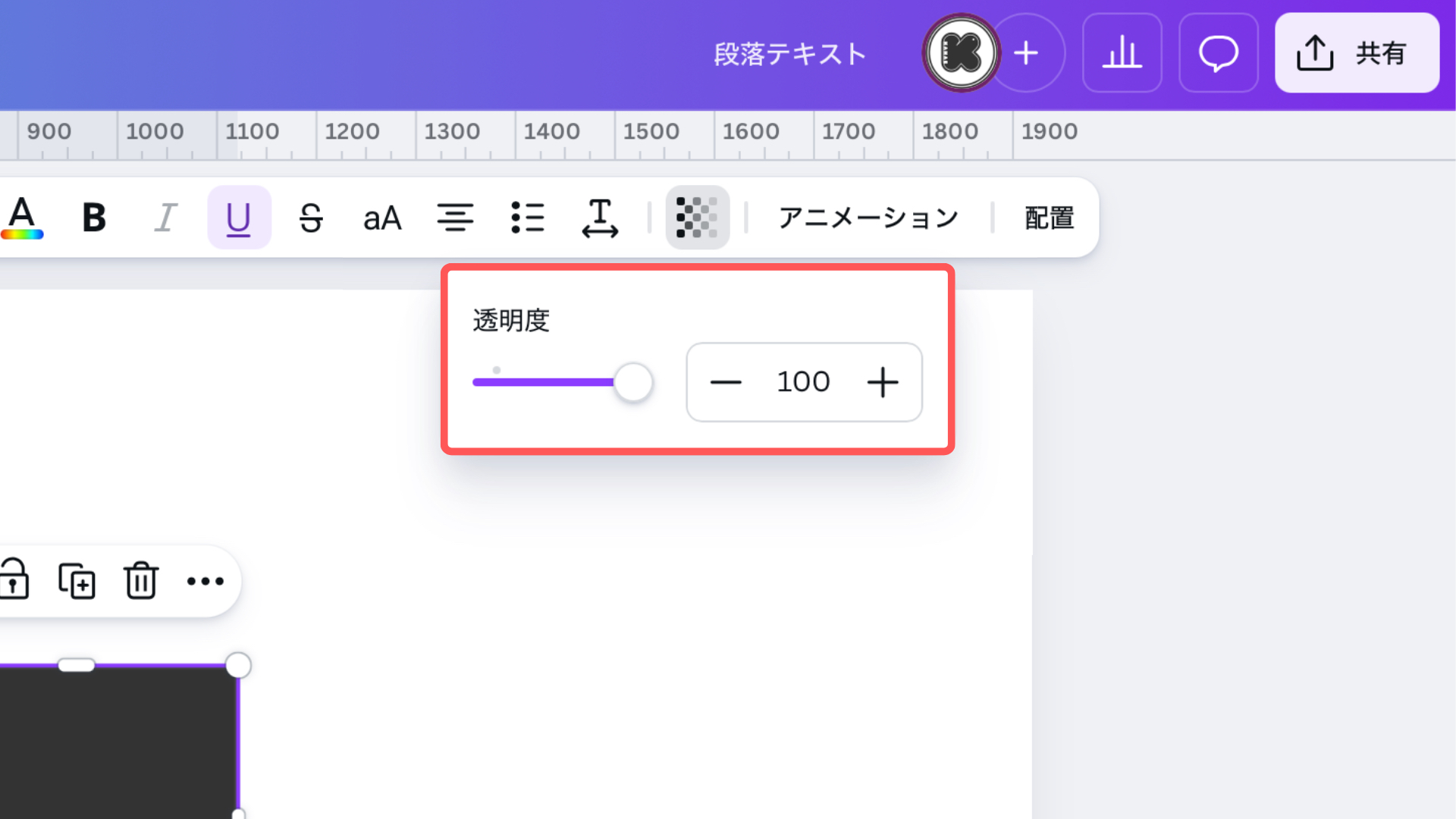Click the 共有 share button
Viewport: 1456px width, 819px height.
(1357, 53)
